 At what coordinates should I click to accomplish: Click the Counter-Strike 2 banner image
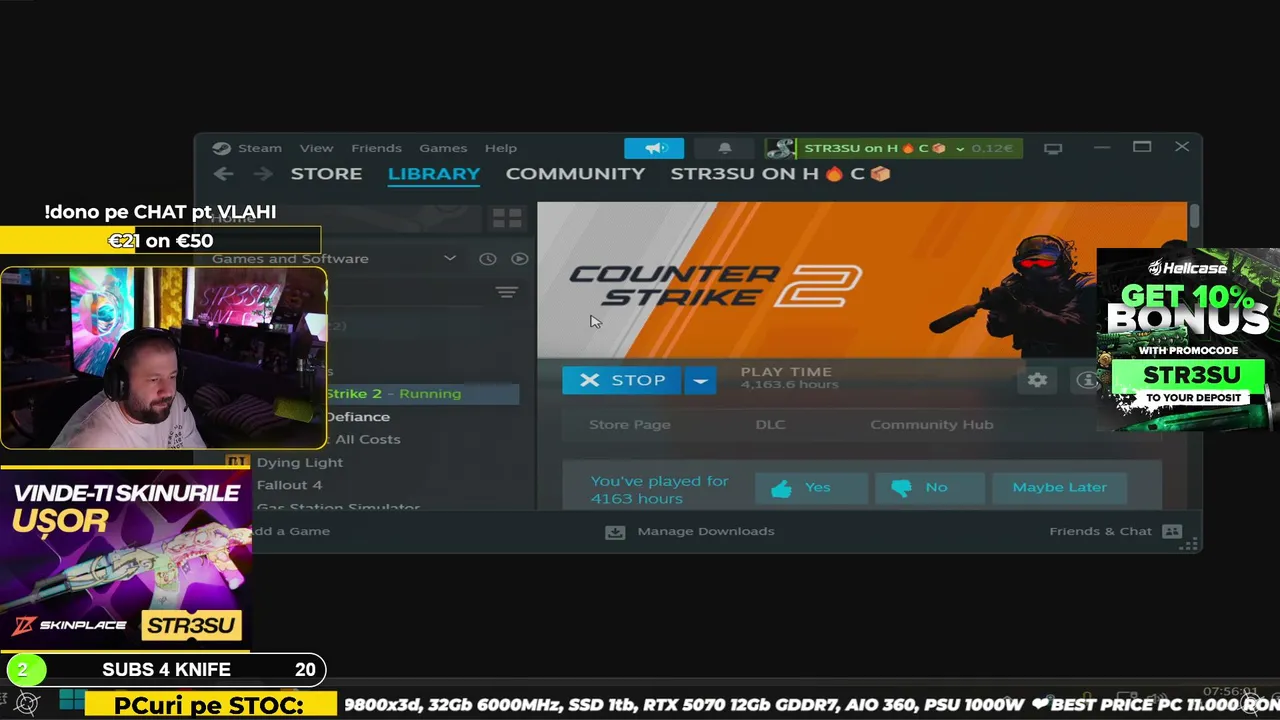coord(862,280)
